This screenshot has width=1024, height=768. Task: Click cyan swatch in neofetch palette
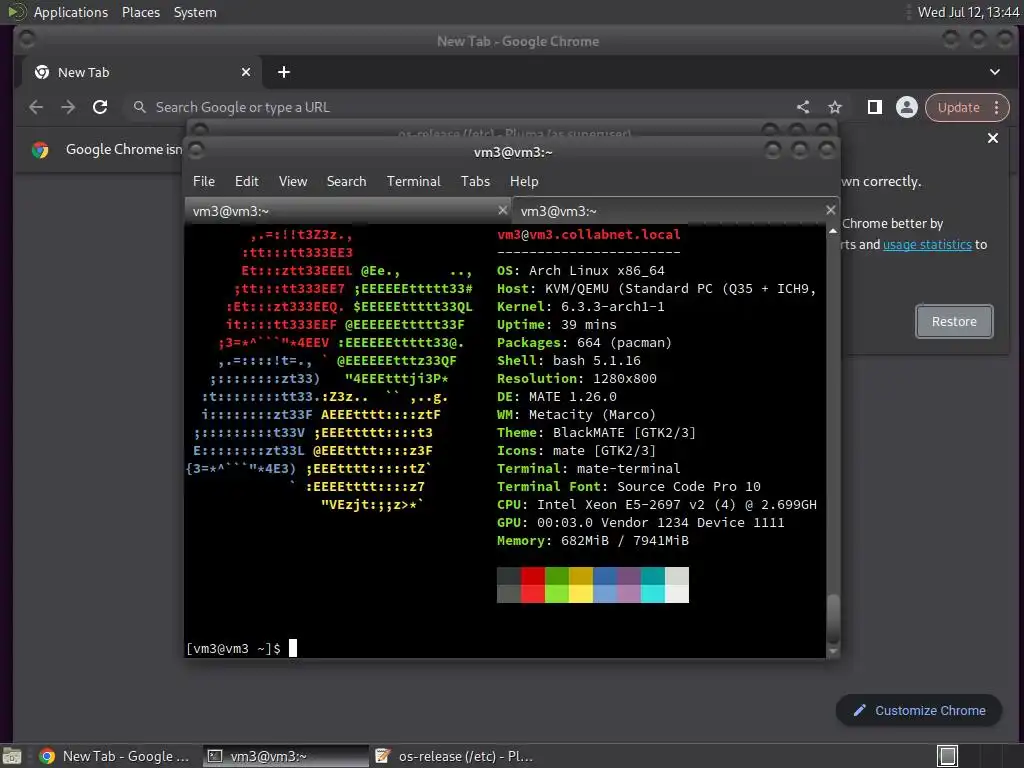[652, 585]
